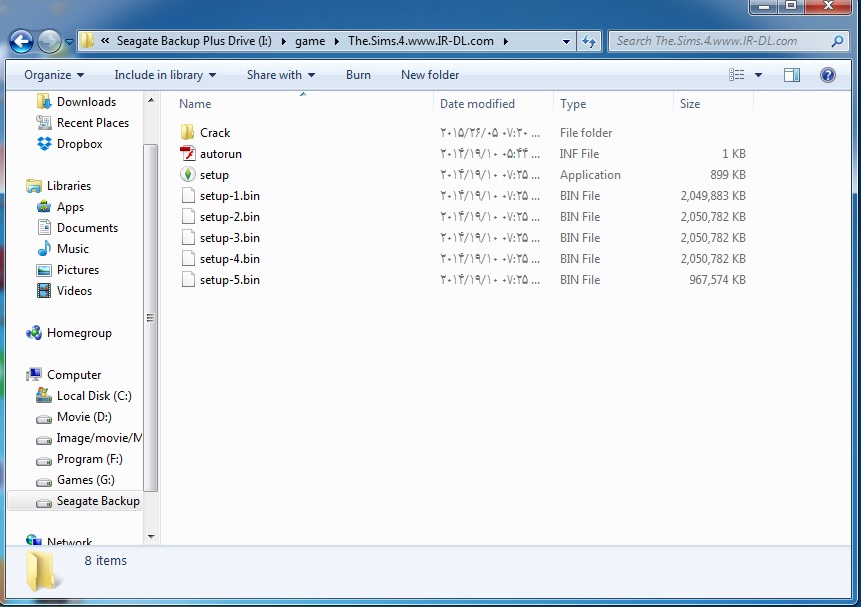Open the Share with menu
This screenshot has width=861, height=607.
pos(281,75)
